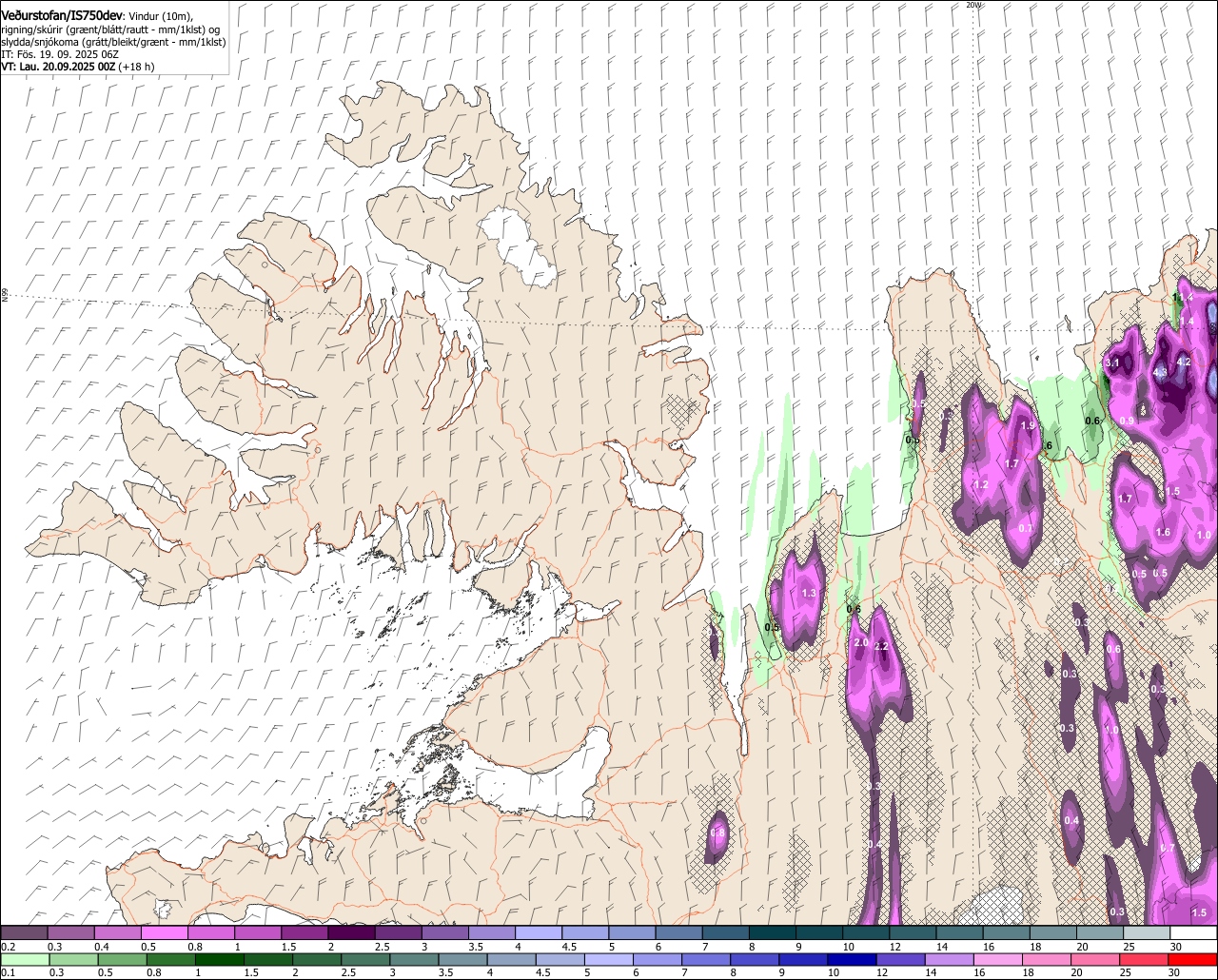
Task: Click the bottom-row legend label 0.1
Action: click(x=9, y=972)
